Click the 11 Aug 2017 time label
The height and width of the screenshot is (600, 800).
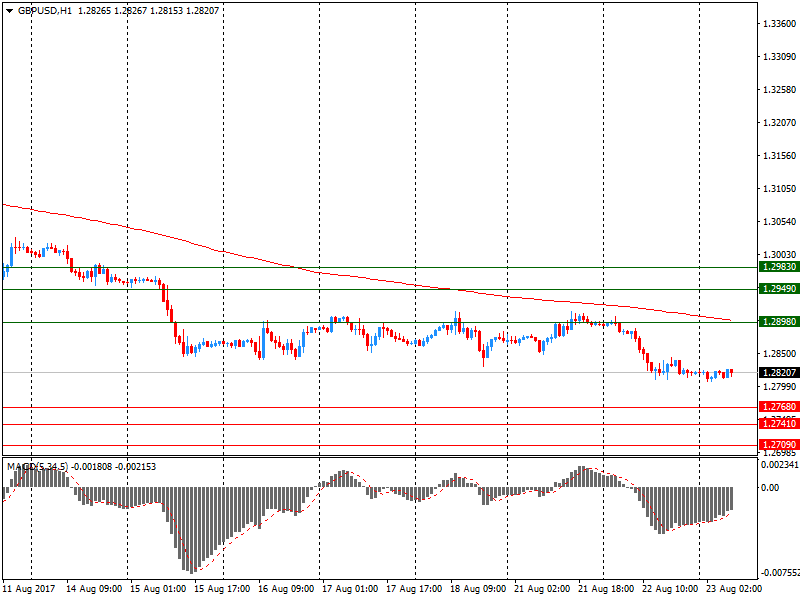29,589
